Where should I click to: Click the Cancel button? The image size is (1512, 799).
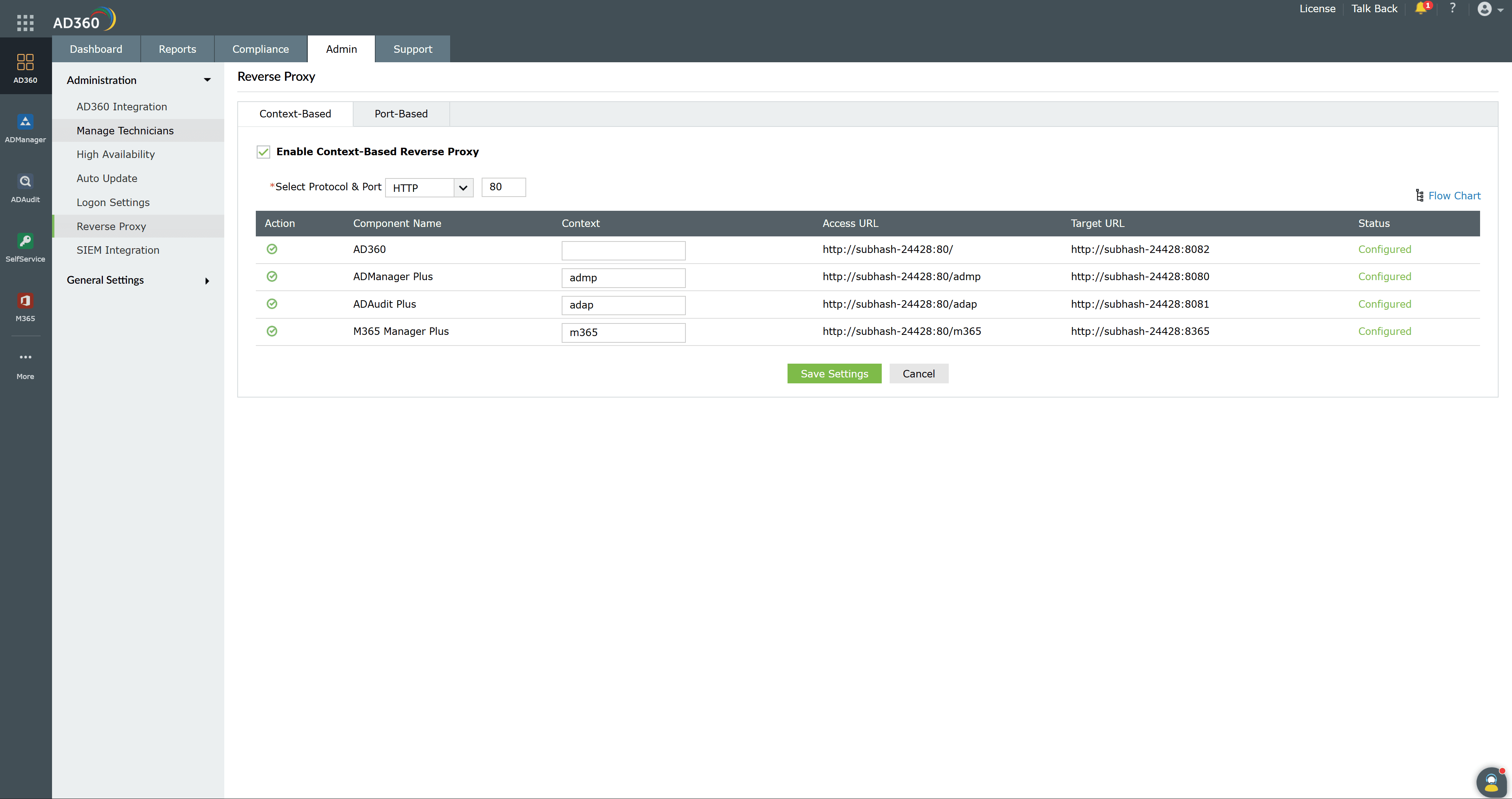click(x=918, y=373)
